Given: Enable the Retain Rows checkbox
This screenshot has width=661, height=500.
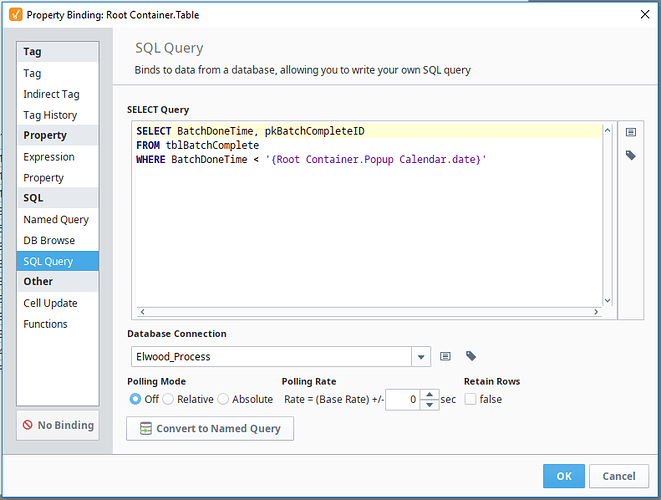Looking at the screenshot, I should coord(470,399).
